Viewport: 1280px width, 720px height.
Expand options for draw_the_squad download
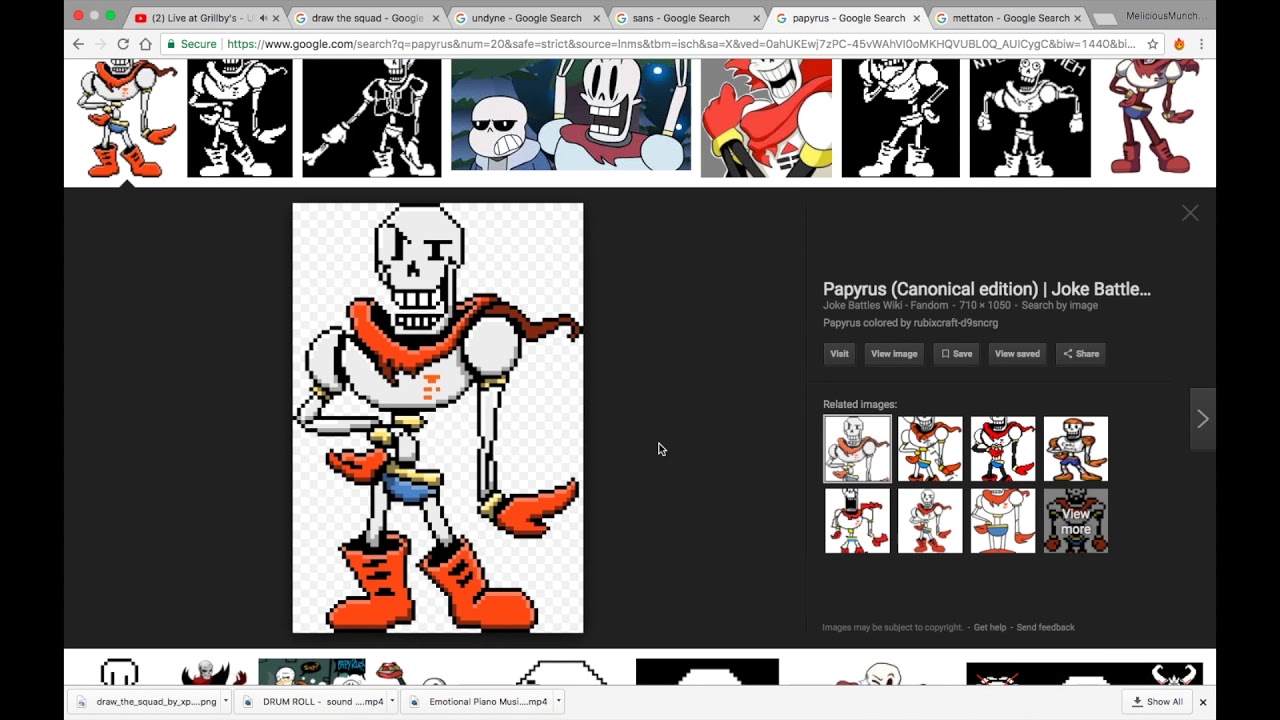pos(226,702)
